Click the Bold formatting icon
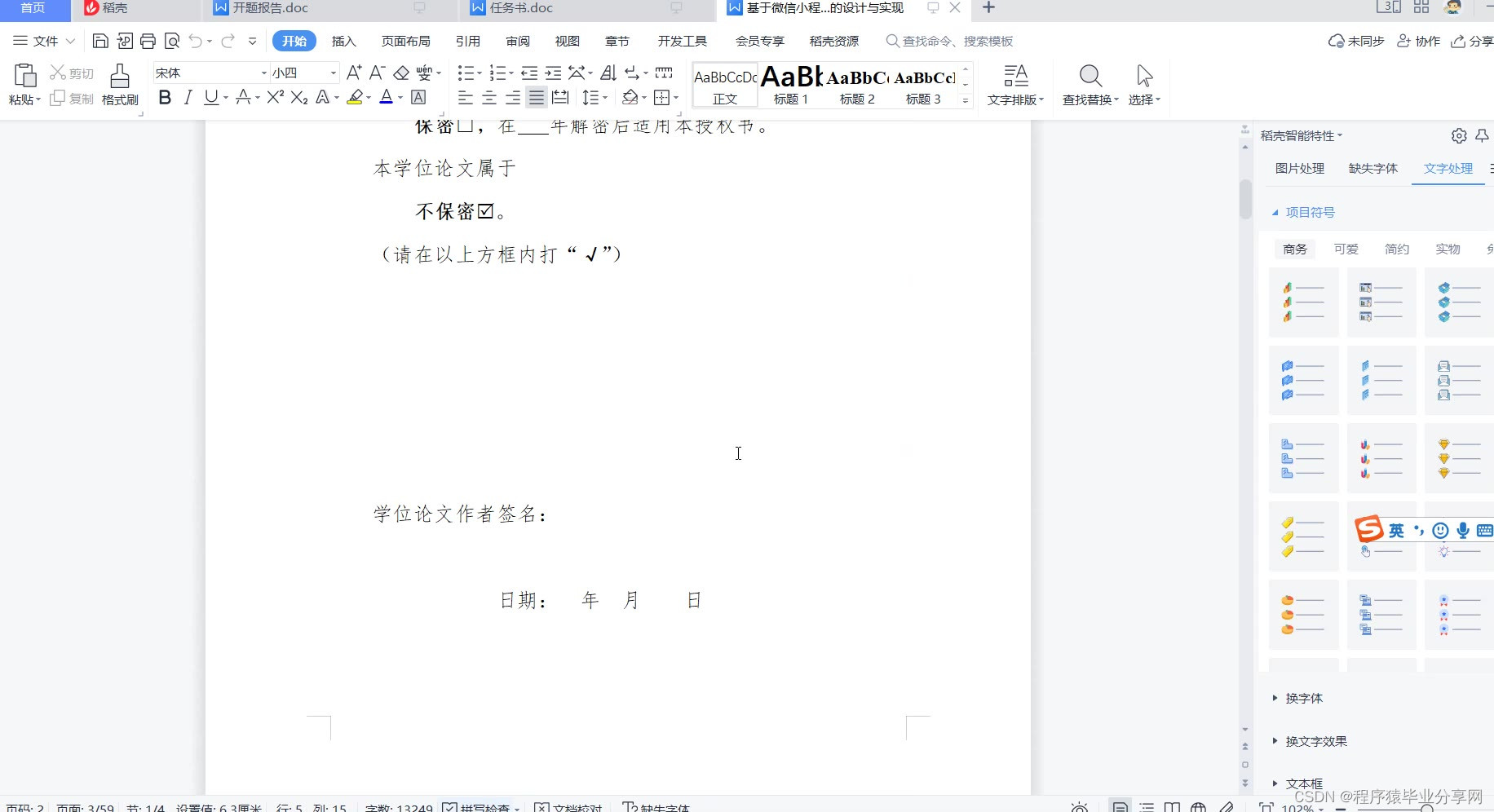 click(x=165, y=98)
